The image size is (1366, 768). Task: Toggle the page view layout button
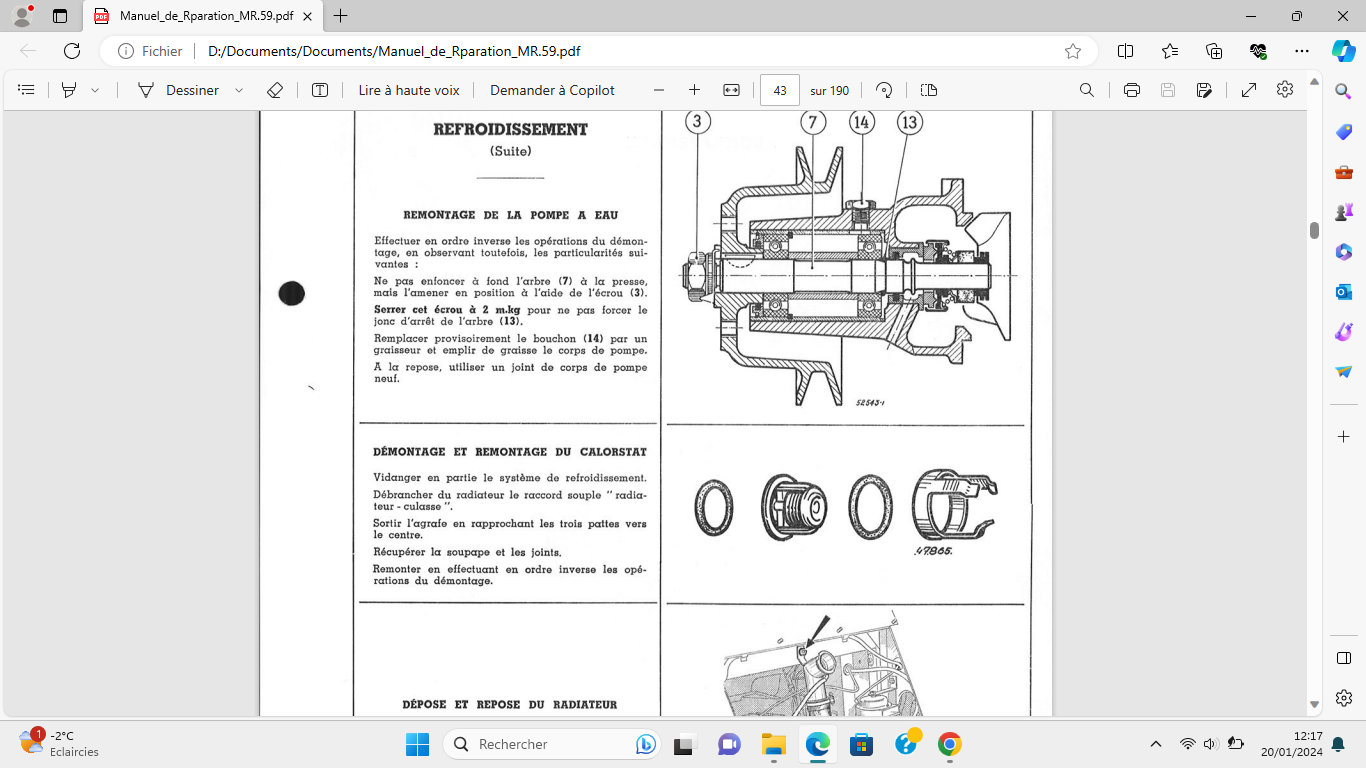tap(929, 90)
